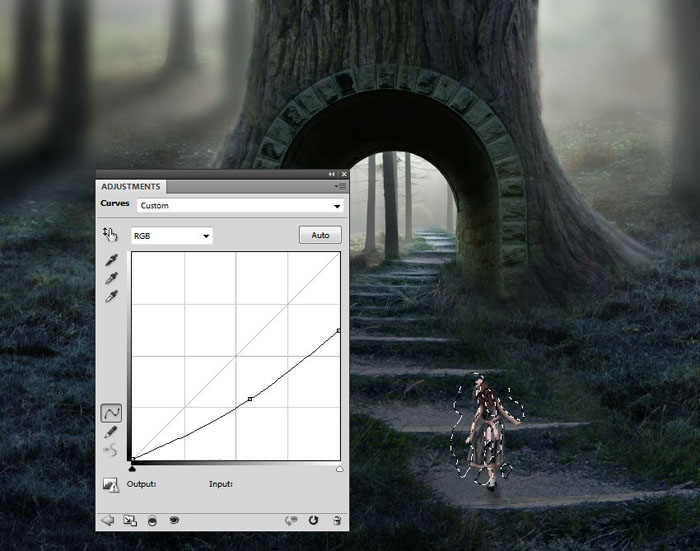Toggle layer visibility eye icon
Screen dimensions: 700x551
pyautogui.click(x=174, y=520)
